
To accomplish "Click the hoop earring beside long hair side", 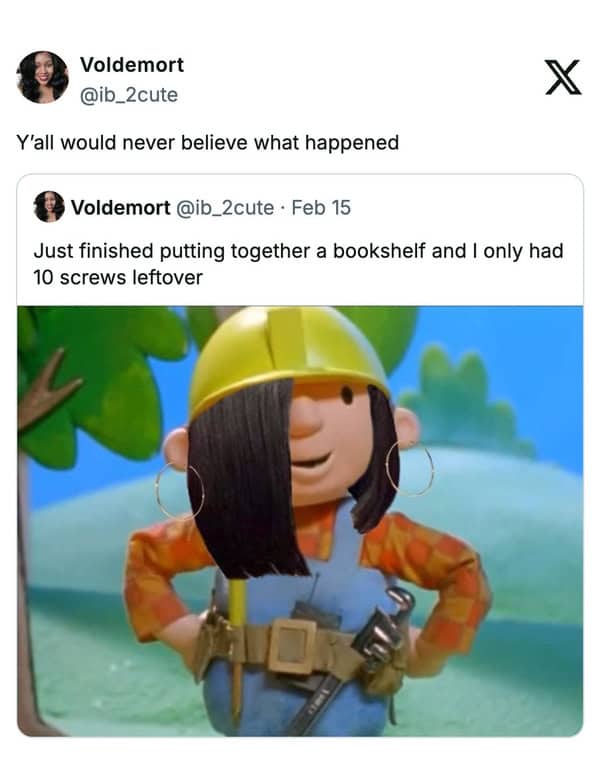I will (x=180, y=491).
